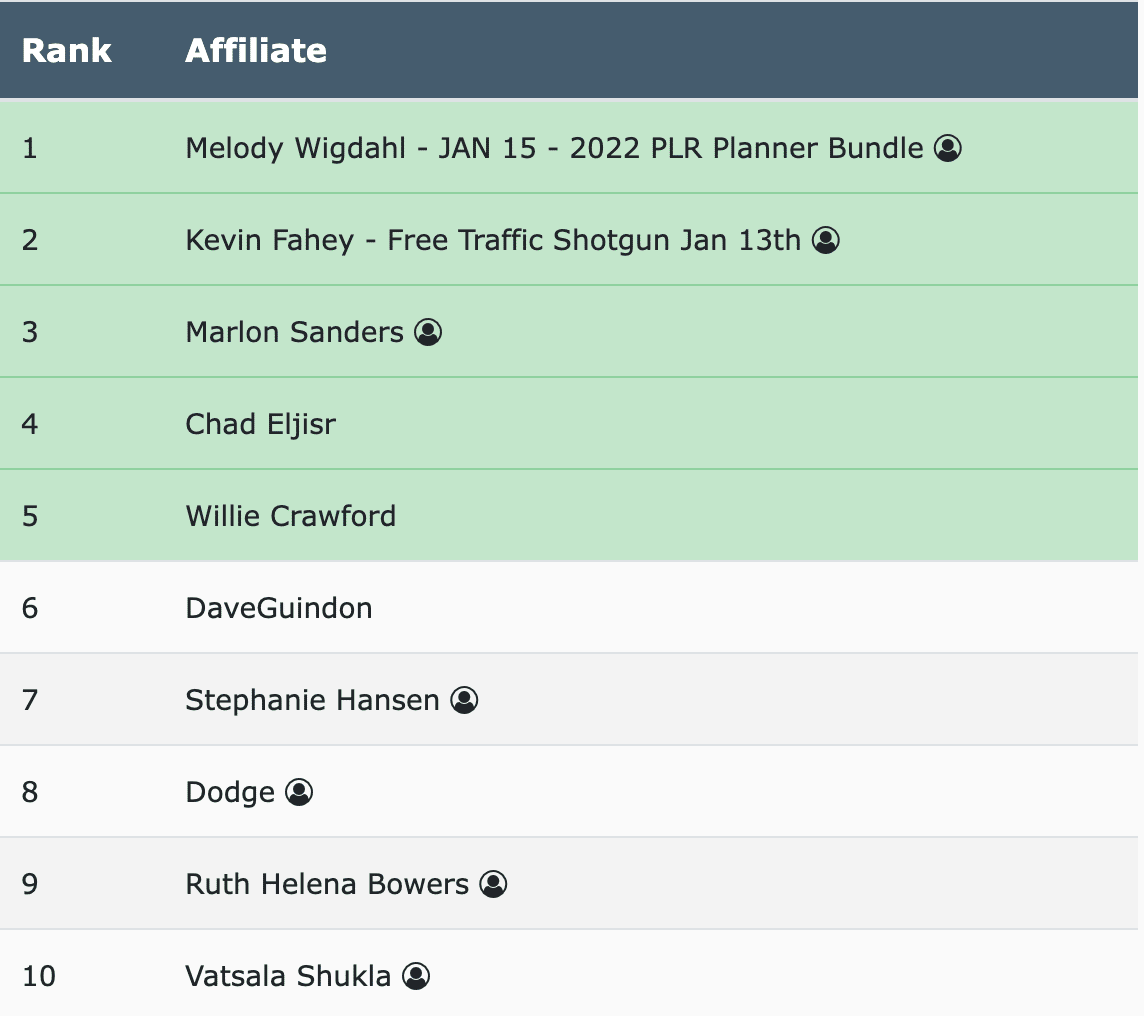
Task: Select the Marlon Sanders name
Action: (295, 332)
